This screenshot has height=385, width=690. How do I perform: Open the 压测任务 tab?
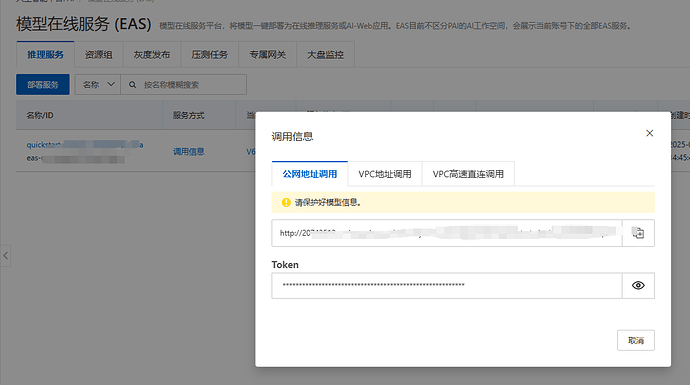point(209,55)
